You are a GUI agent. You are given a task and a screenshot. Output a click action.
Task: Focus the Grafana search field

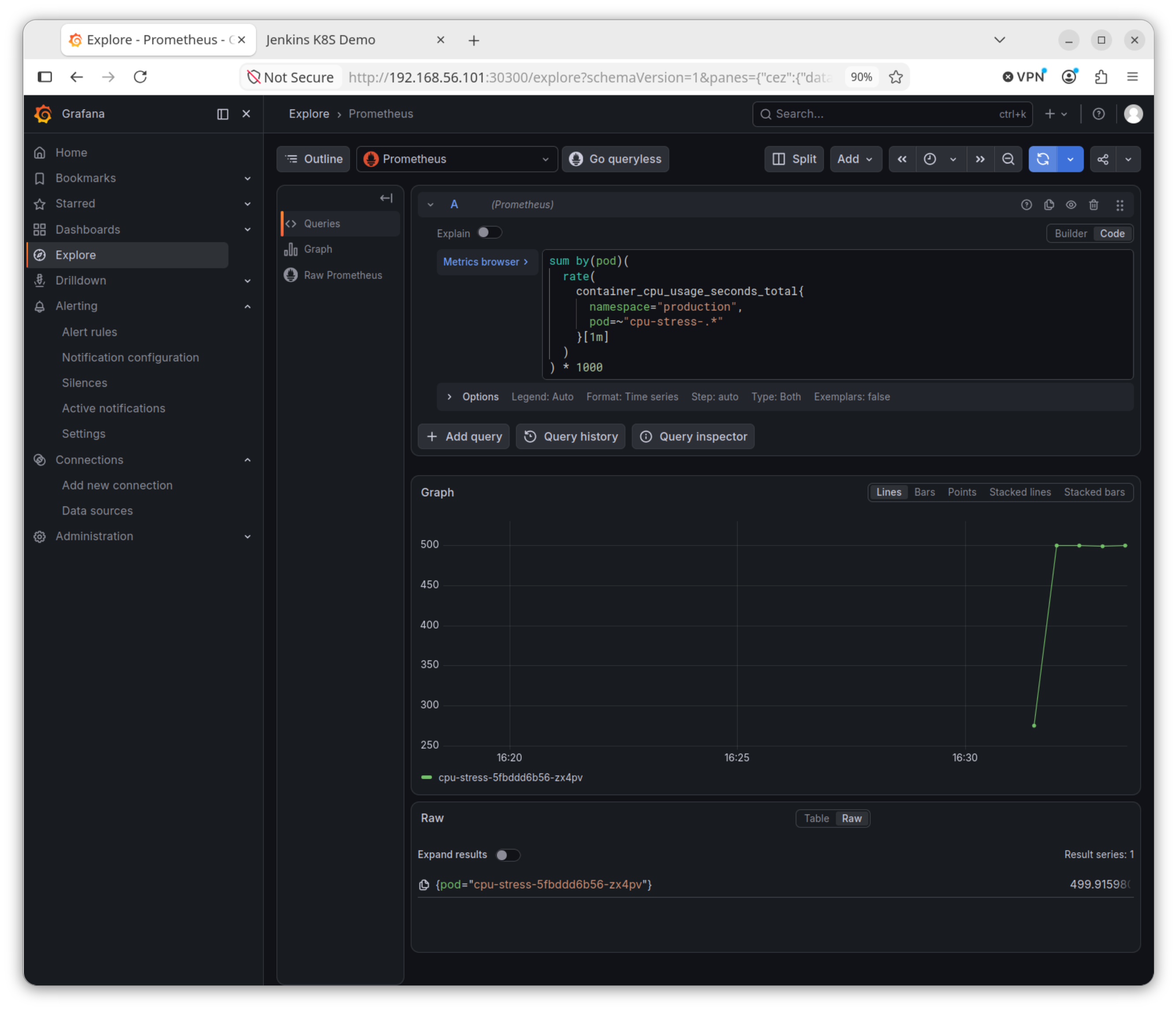[x=892, y=114]
